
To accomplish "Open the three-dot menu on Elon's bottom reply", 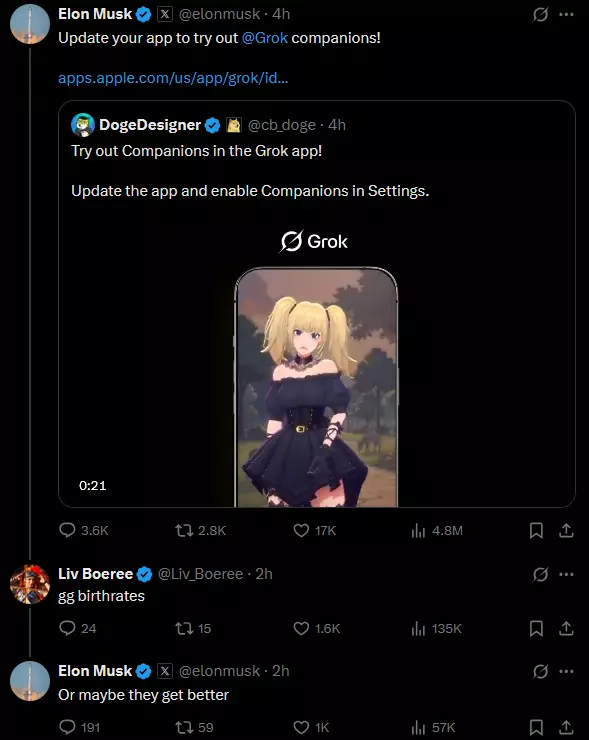I will point(566,671).
